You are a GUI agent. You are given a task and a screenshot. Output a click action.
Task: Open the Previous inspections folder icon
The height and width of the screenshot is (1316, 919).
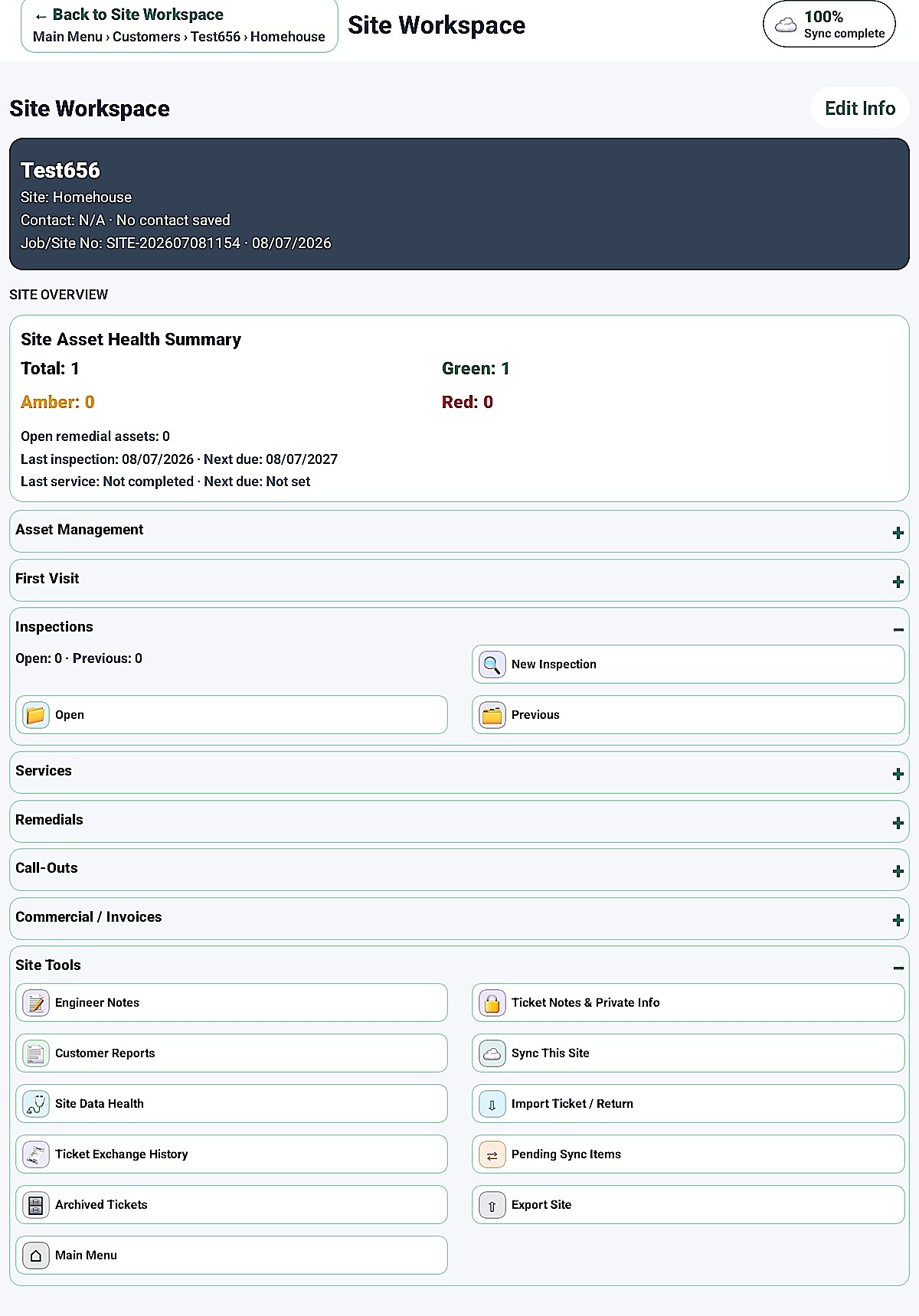[492, 715]
